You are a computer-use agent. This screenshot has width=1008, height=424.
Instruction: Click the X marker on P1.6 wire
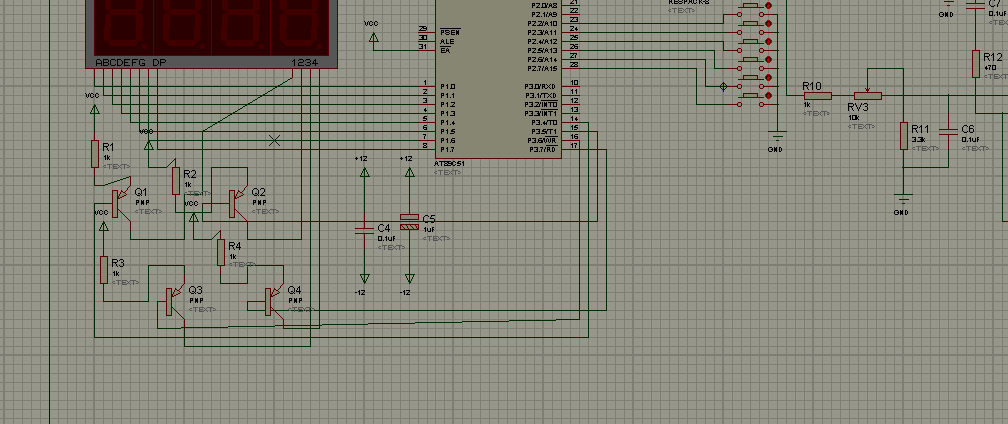coord(274,140)
